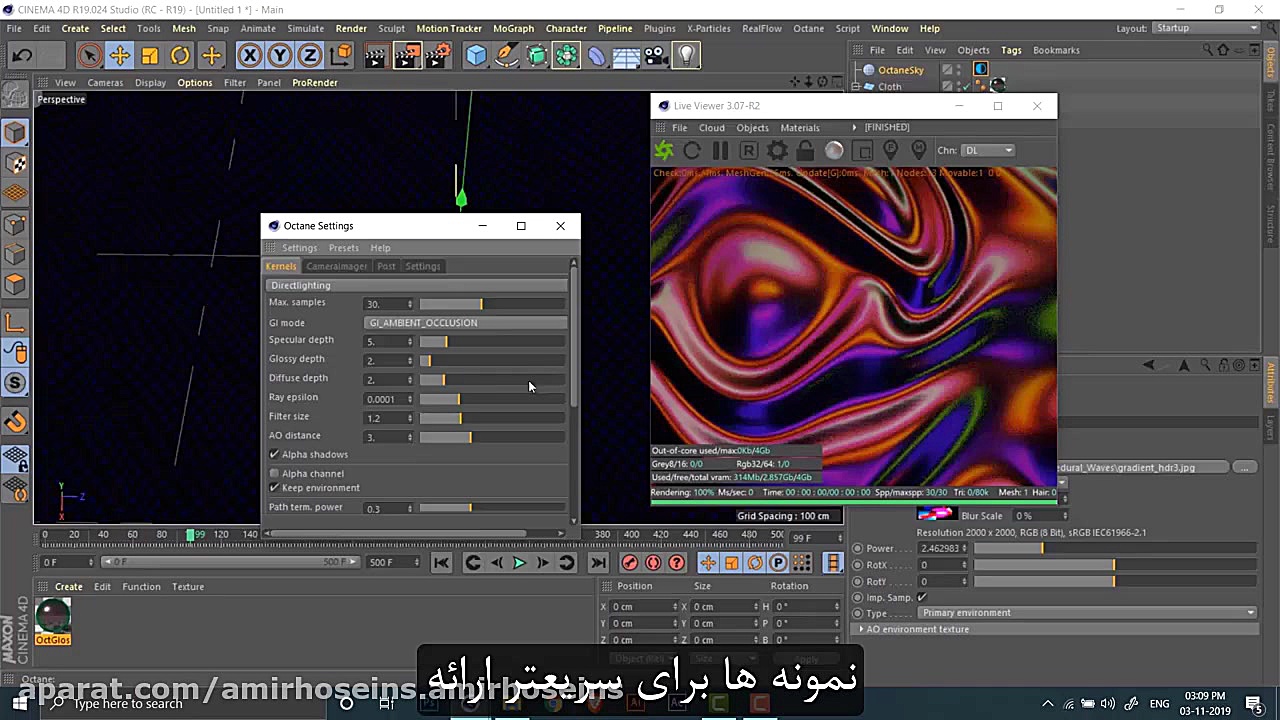Select the spline Pen tool
The width and height of the screenshot is (1280, 720).
(x=506, y=56)
